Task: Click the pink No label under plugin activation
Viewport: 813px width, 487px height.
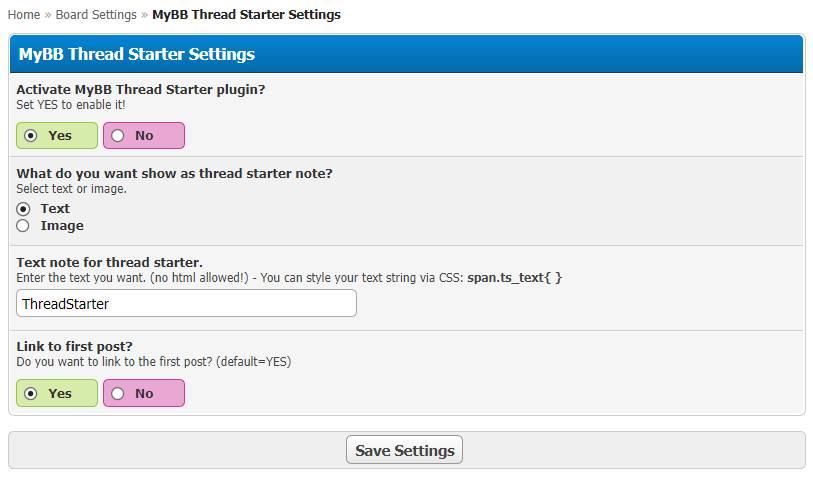Action: click(144, 136)
